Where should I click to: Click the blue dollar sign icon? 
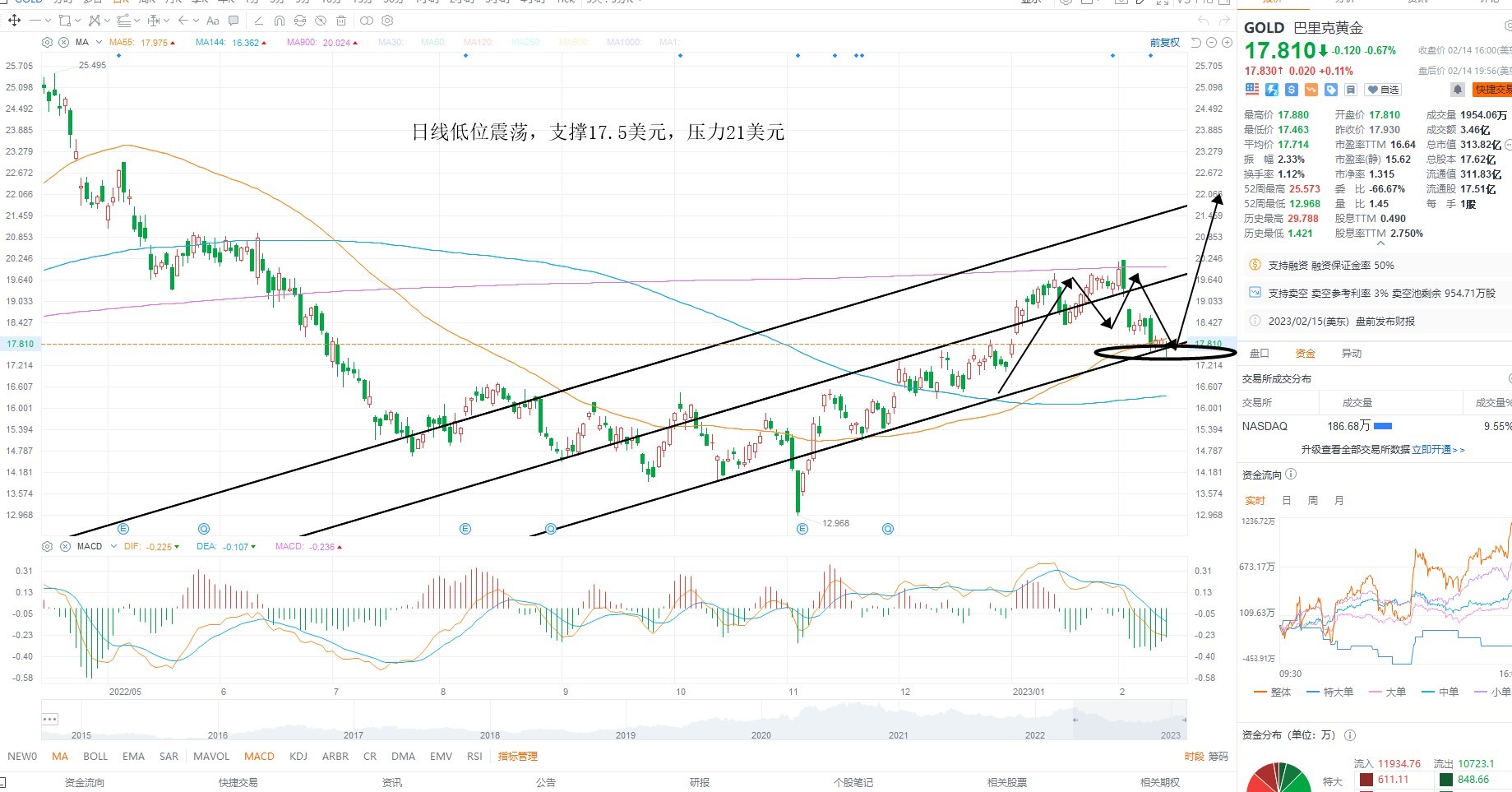1292,89
